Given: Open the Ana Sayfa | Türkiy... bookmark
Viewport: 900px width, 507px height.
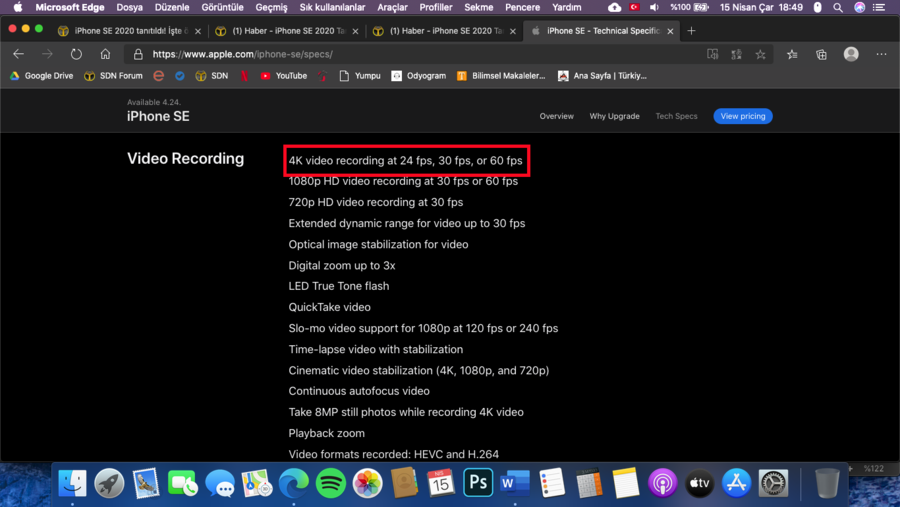Looking at the screenshot, I should click(602, 76).
